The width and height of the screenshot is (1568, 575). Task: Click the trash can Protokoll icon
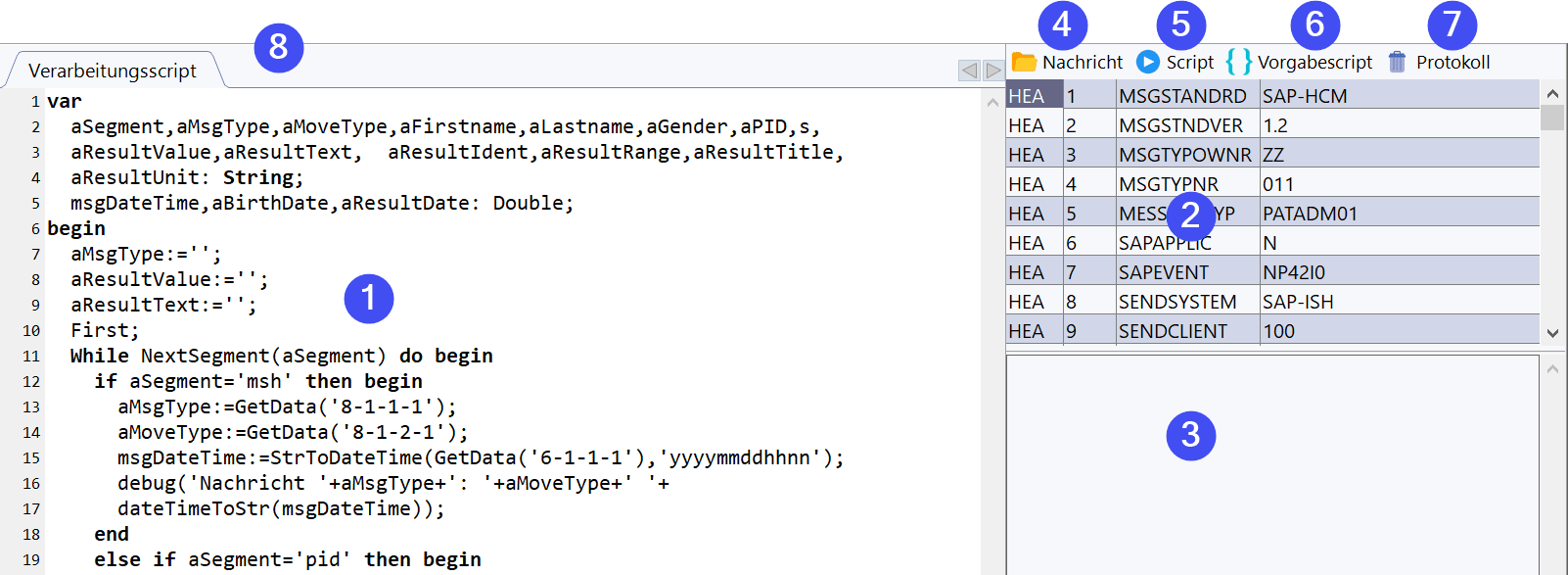click(x=1397, y=62)
